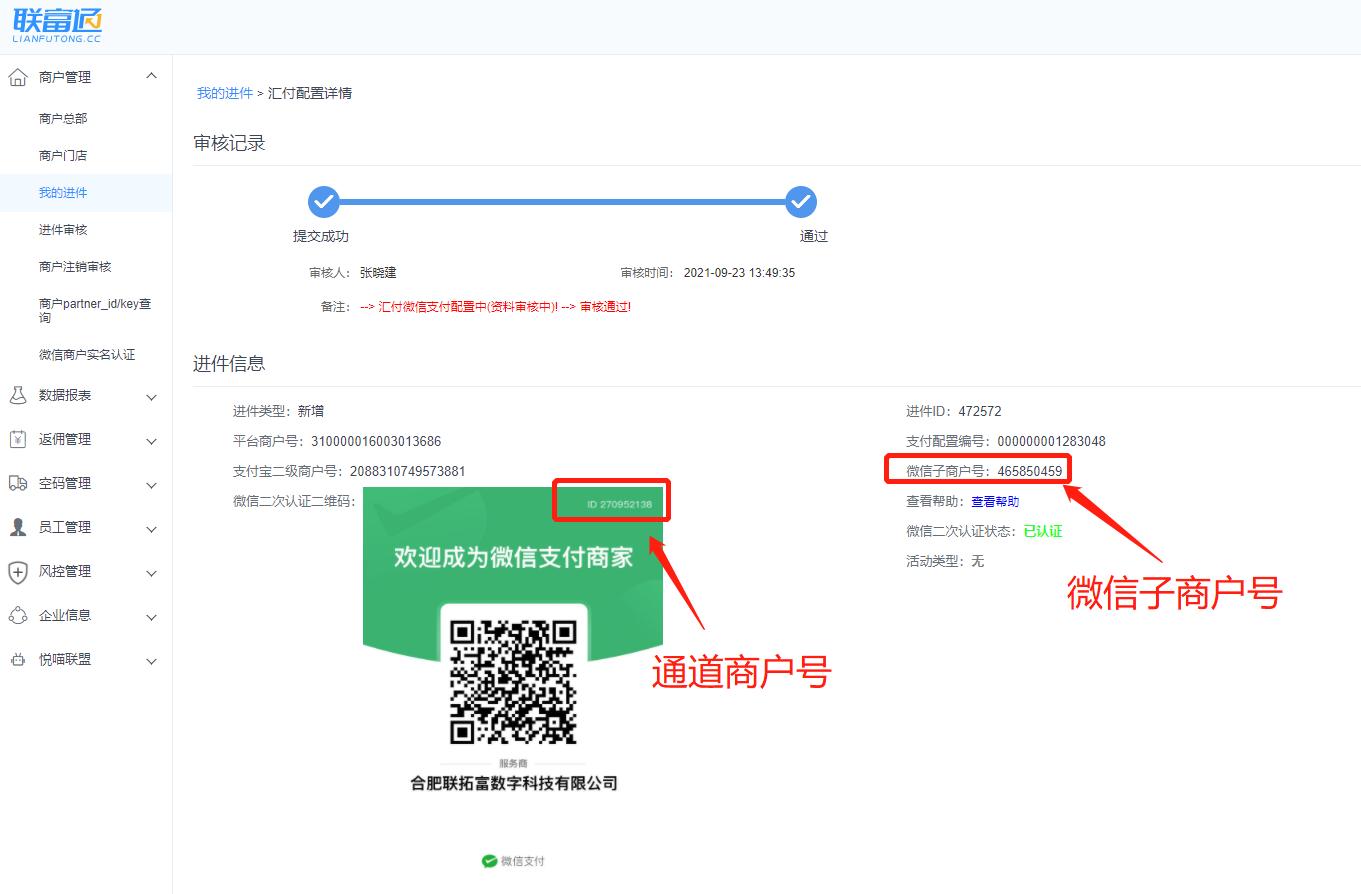Open 商户注销审核 in the sidebar
The image size is (1361, 894).
[75, 266]
